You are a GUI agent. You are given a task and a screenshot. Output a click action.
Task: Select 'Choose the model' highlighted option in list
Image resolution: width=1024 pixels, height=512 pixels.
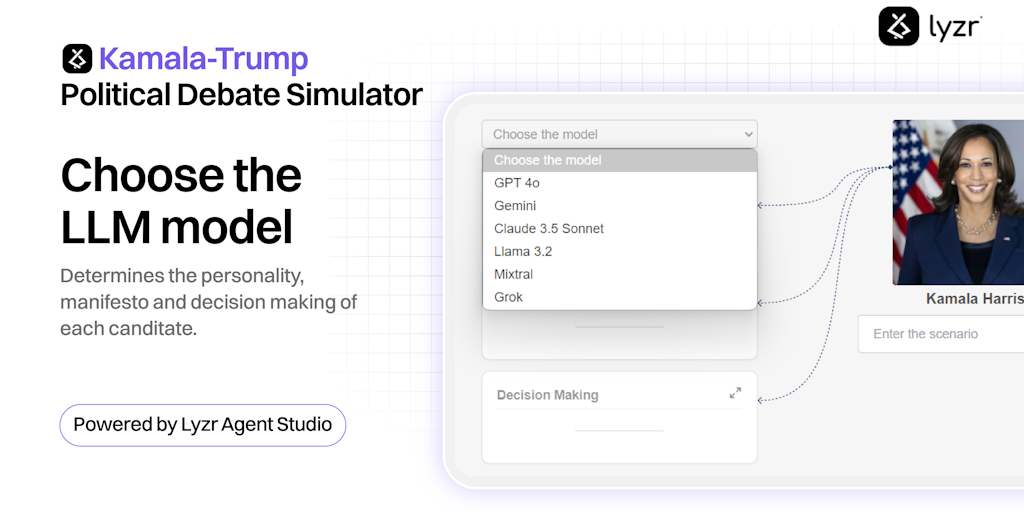(x=619, y=160)
